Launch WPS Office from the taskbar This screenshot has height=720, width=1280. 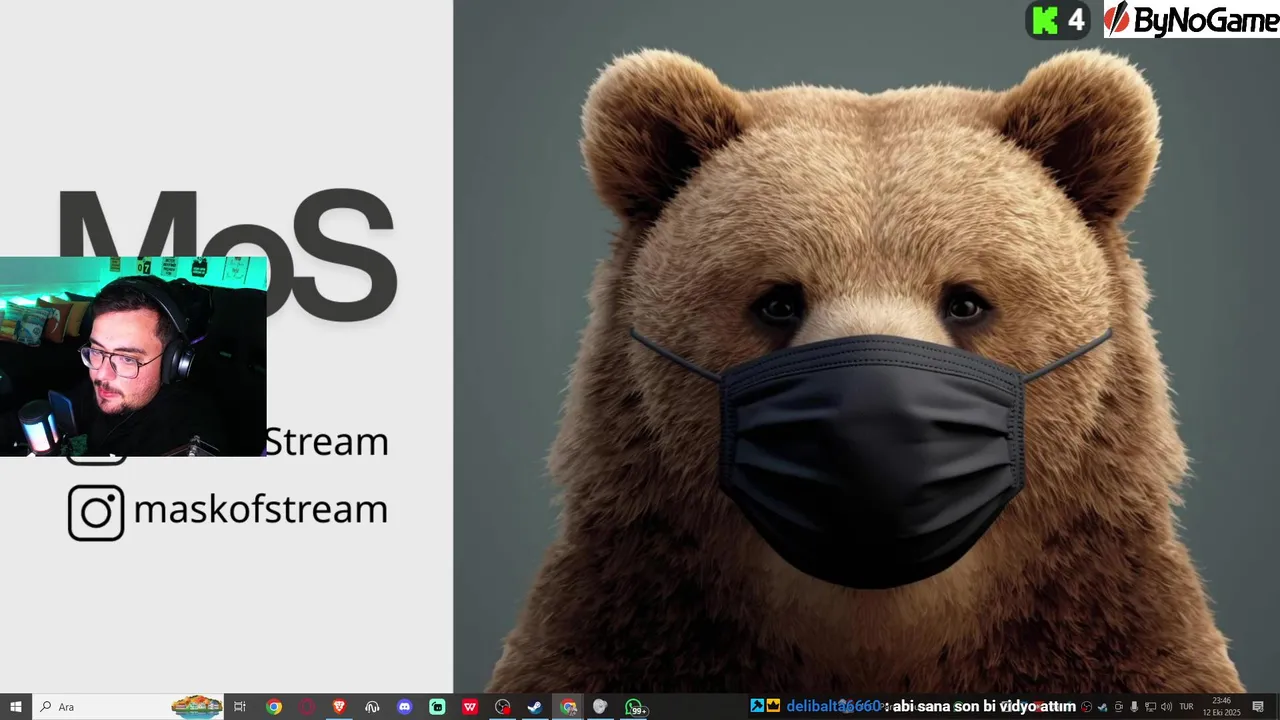coord(470,707)
